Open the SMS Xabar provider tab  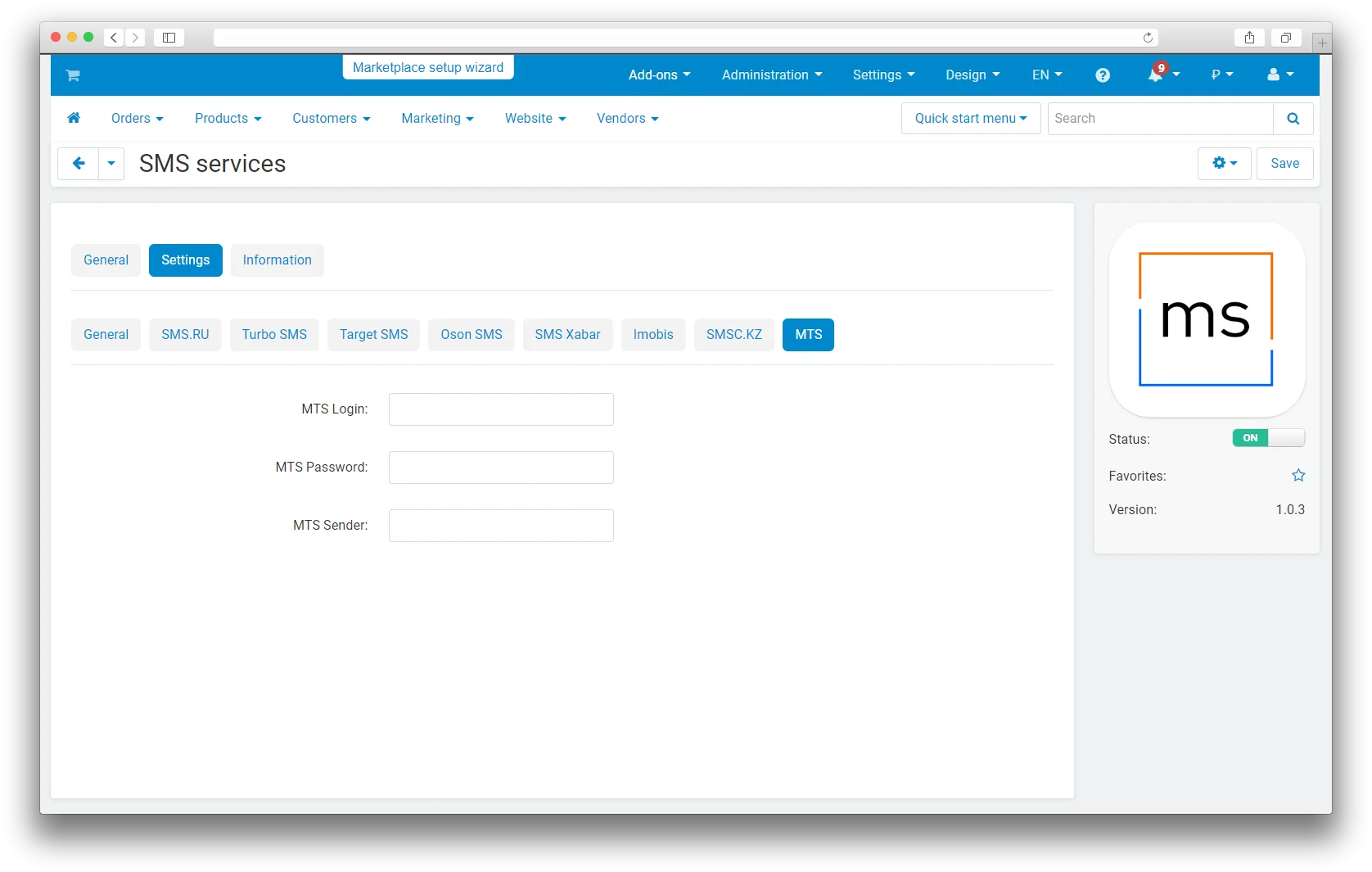[x=568, y=335]
